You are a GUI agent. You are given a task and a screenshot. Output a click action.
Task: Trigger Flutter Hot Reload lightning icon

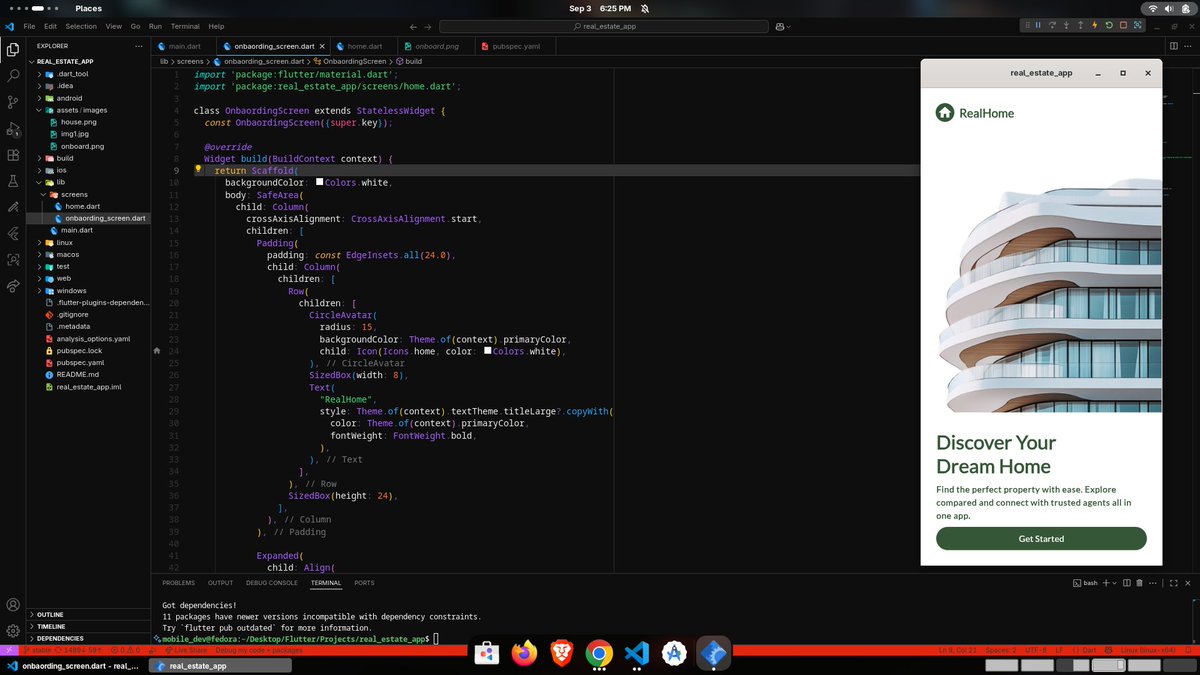tap(1095, 25)
